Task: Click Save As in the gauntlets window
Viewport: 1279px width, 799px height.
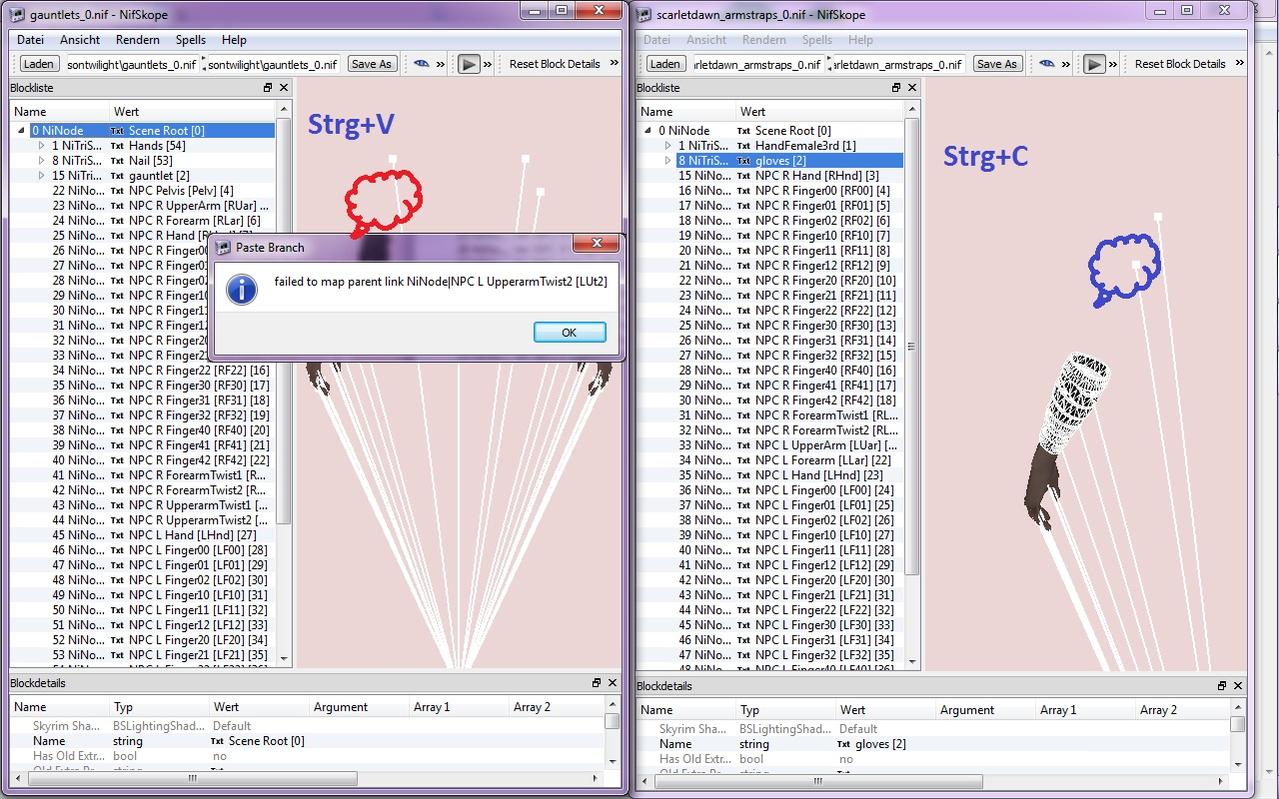Action: (x=371, y=64)
